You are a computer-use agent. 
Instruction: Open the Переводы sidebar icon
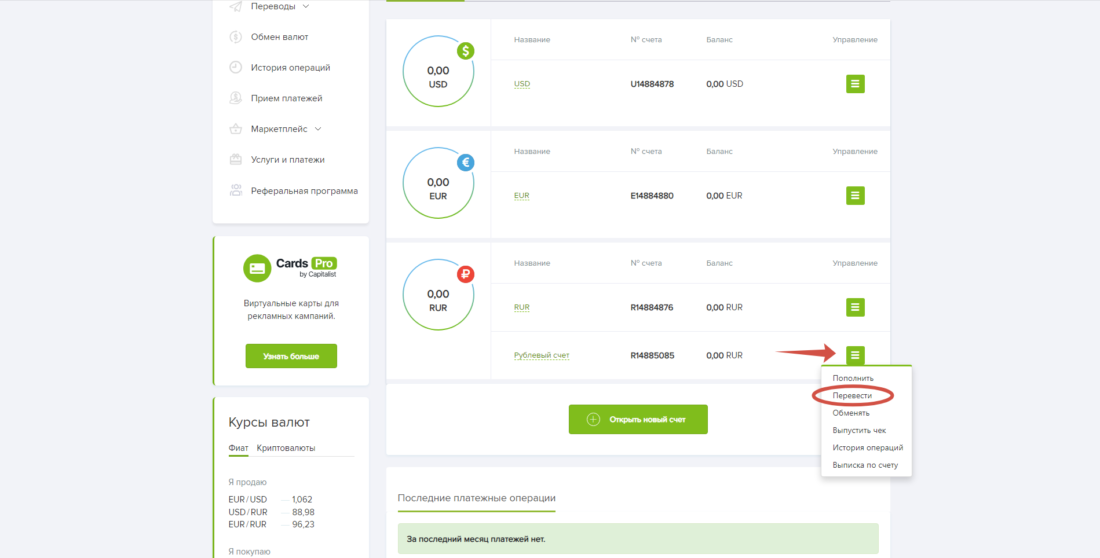pyautogui.click(x=236, y=7)
